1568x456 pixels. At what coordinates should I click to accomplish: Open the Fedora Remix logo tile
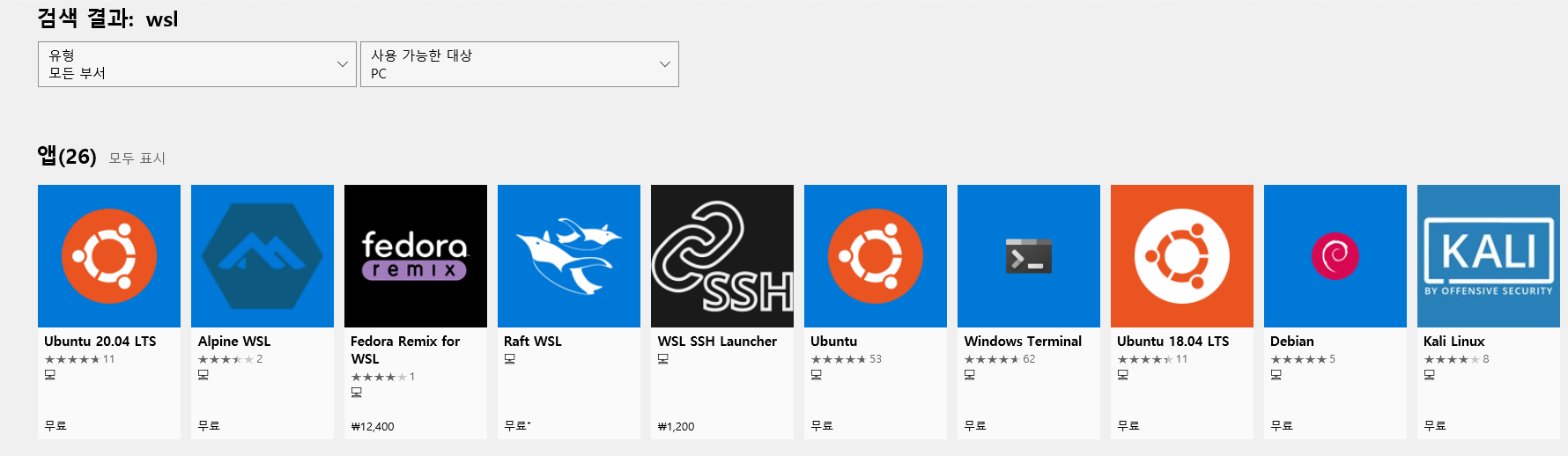coord(416,256)
